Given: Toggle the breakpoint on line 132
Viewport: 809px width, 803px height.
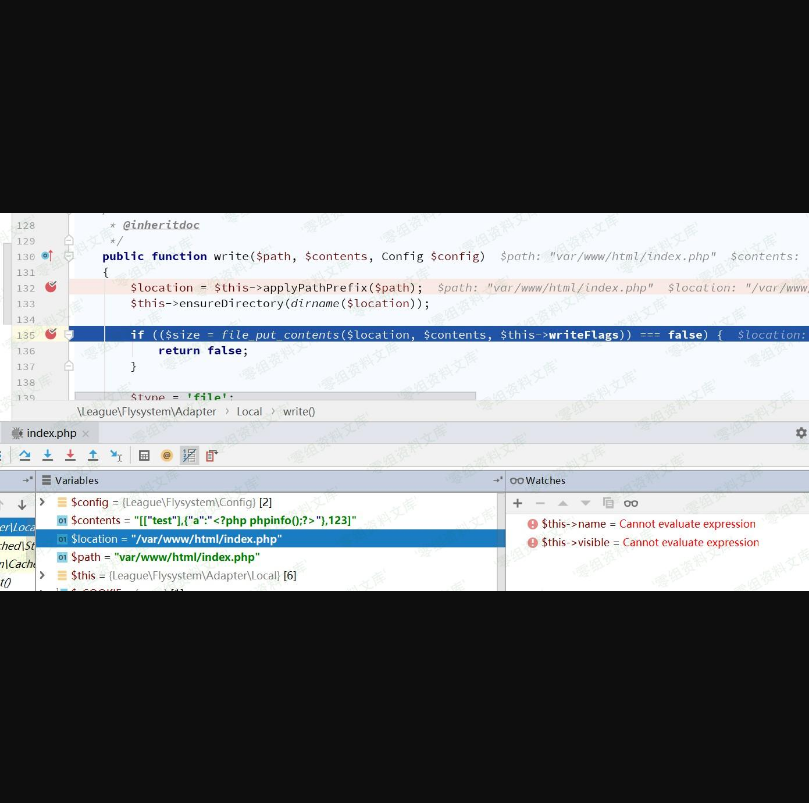Looking at the screenshot, I should click(51, 287).
